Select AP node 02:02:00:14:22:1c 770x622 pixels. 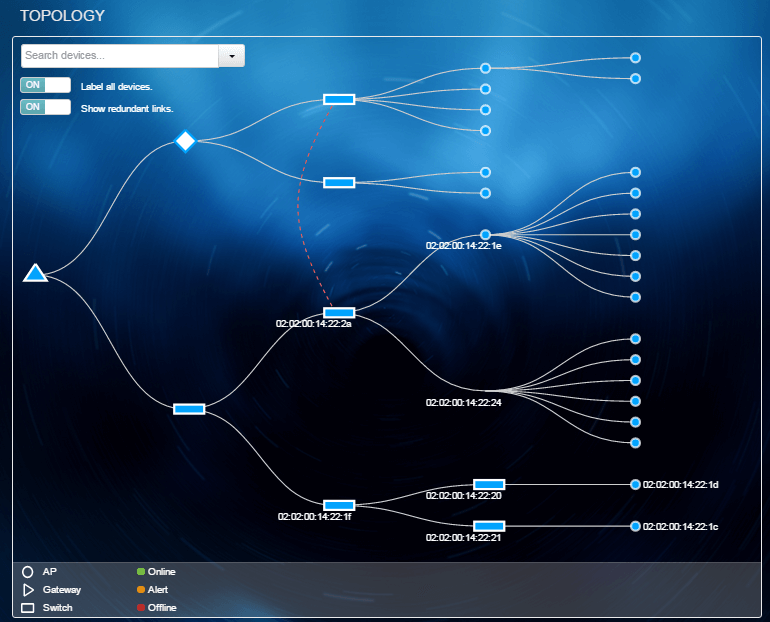pyautogui.click(x=635, y=526)
